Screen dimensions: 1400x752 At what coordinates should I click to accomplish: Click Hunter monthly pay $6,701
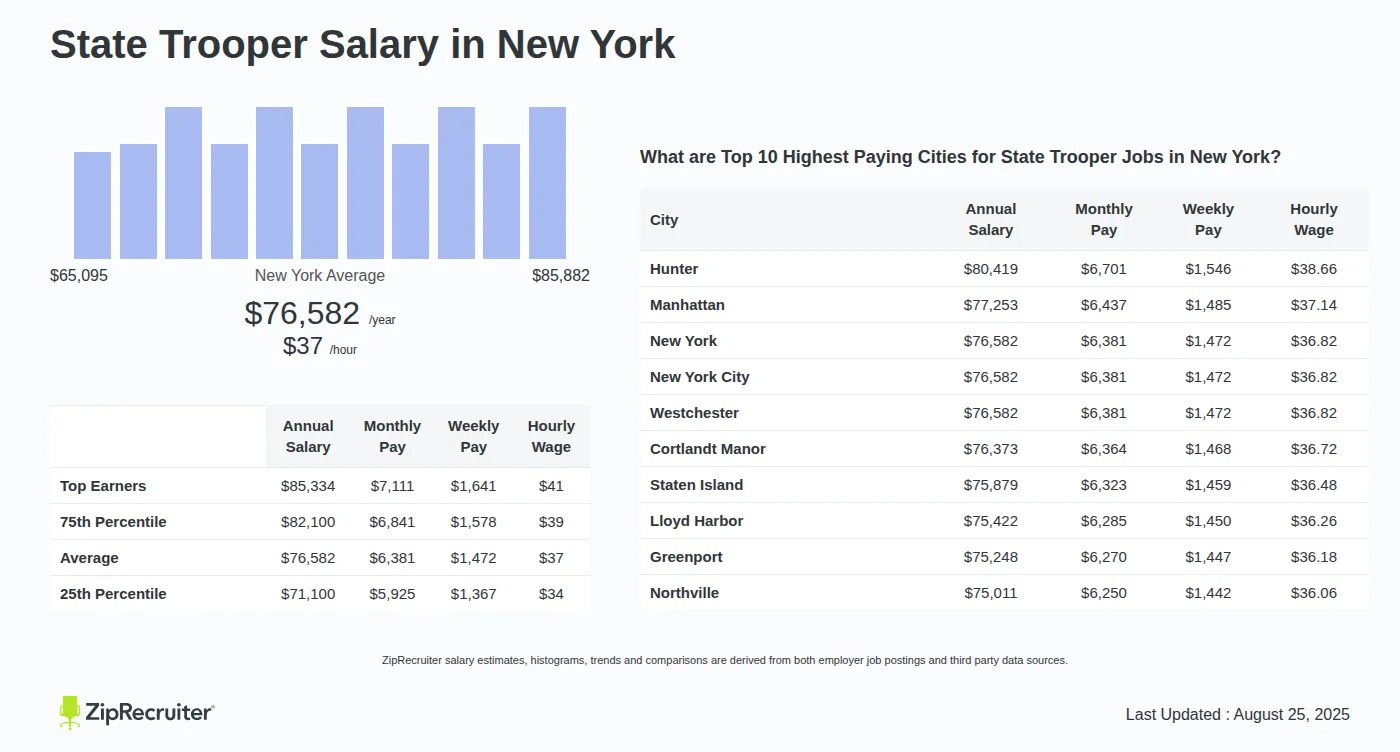[x=1104, y=269]
